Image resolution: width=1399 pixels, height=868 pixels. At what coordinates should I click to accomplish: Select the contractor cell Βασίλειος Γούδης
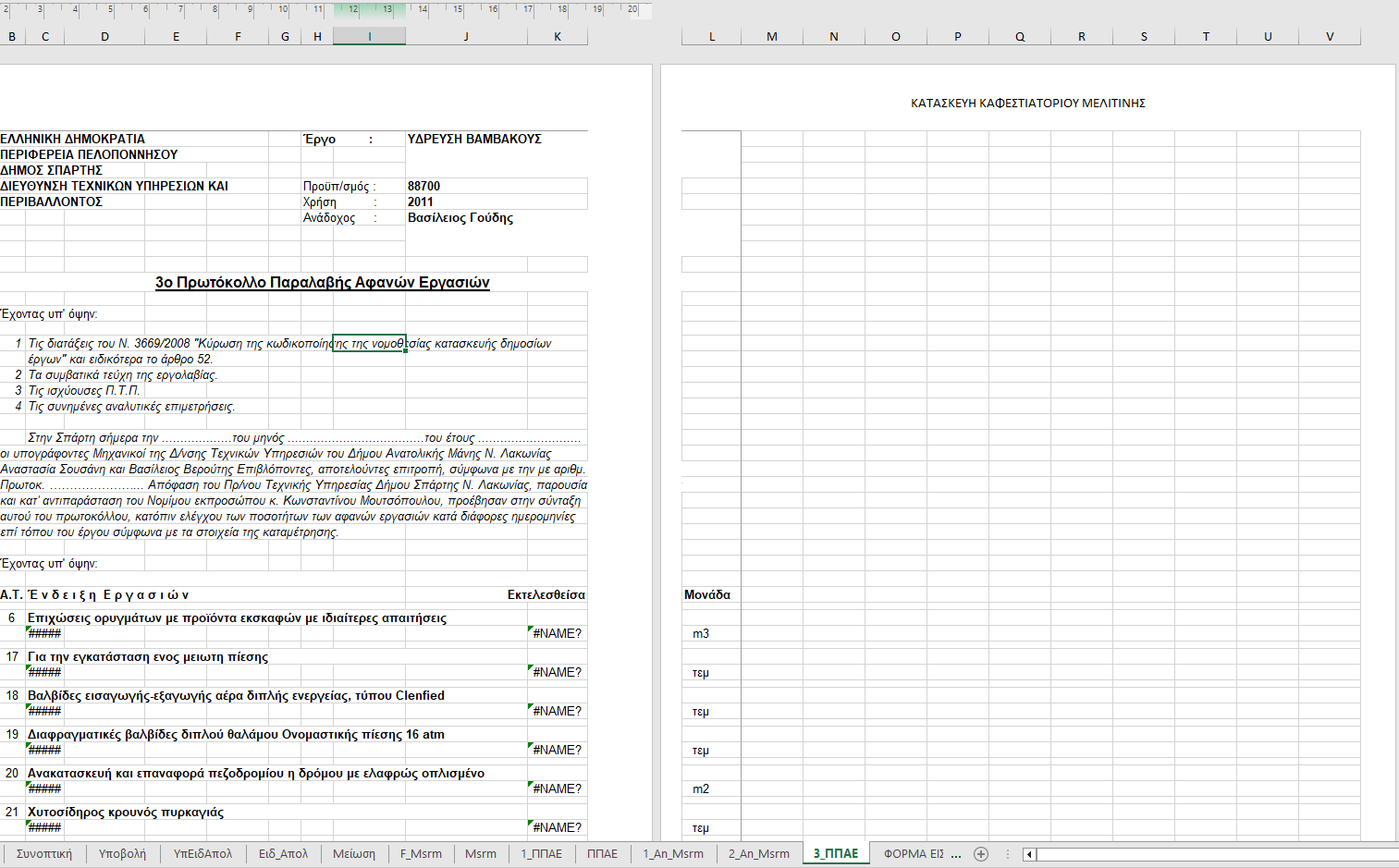460,218
